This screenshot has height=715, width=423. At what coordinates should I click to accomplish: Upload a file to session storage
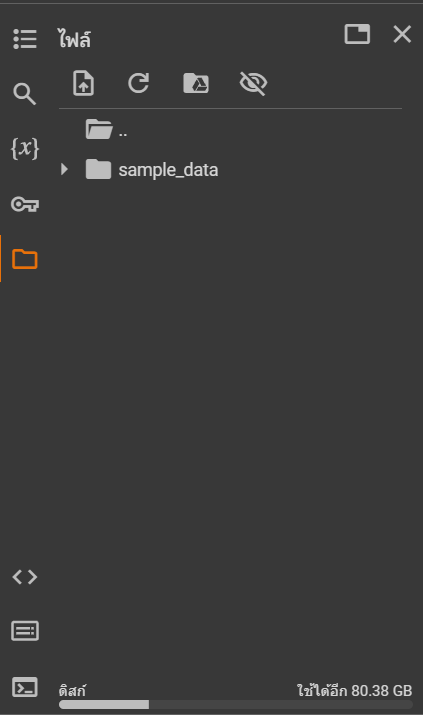click(x=83, y=83)
